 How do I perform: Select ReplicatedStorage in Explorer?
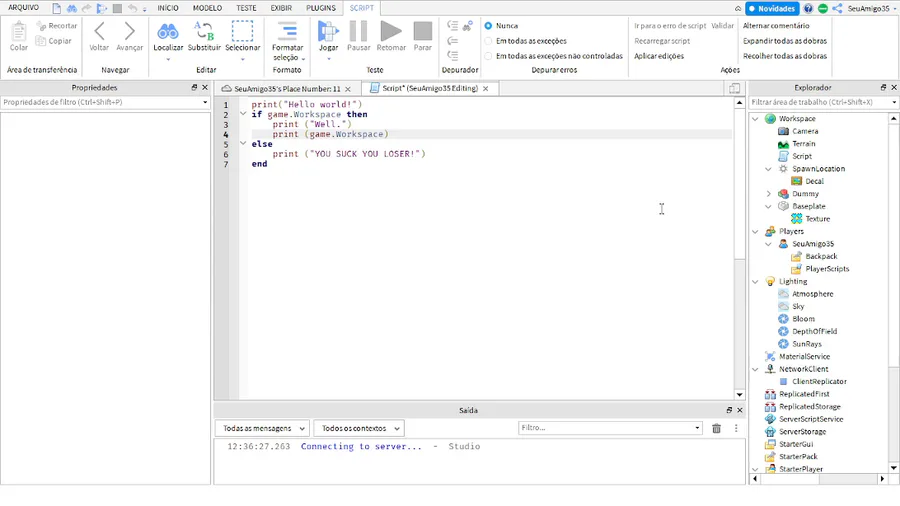click(803, 407)
